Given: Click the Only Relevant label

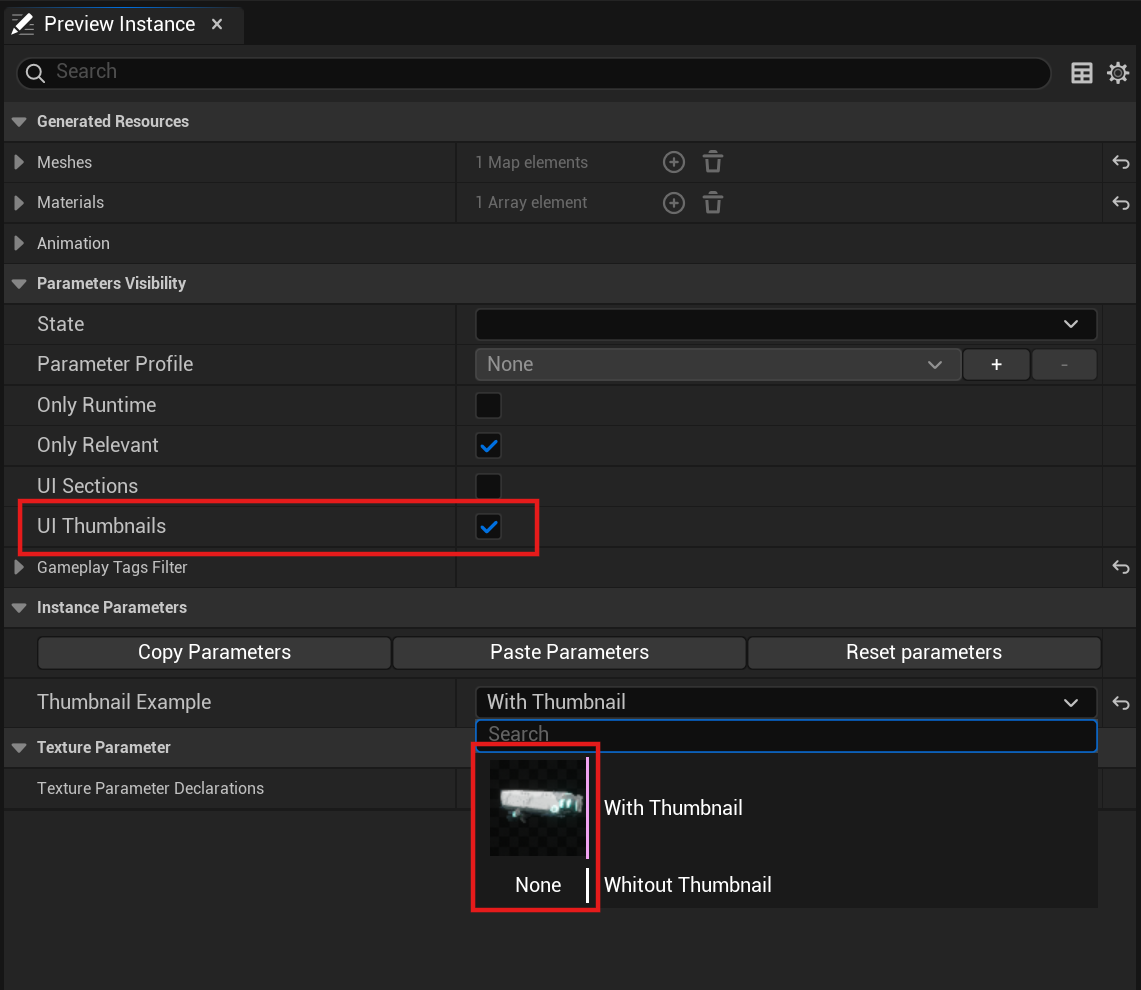Looking at the screenshot, I should (98, 446).
